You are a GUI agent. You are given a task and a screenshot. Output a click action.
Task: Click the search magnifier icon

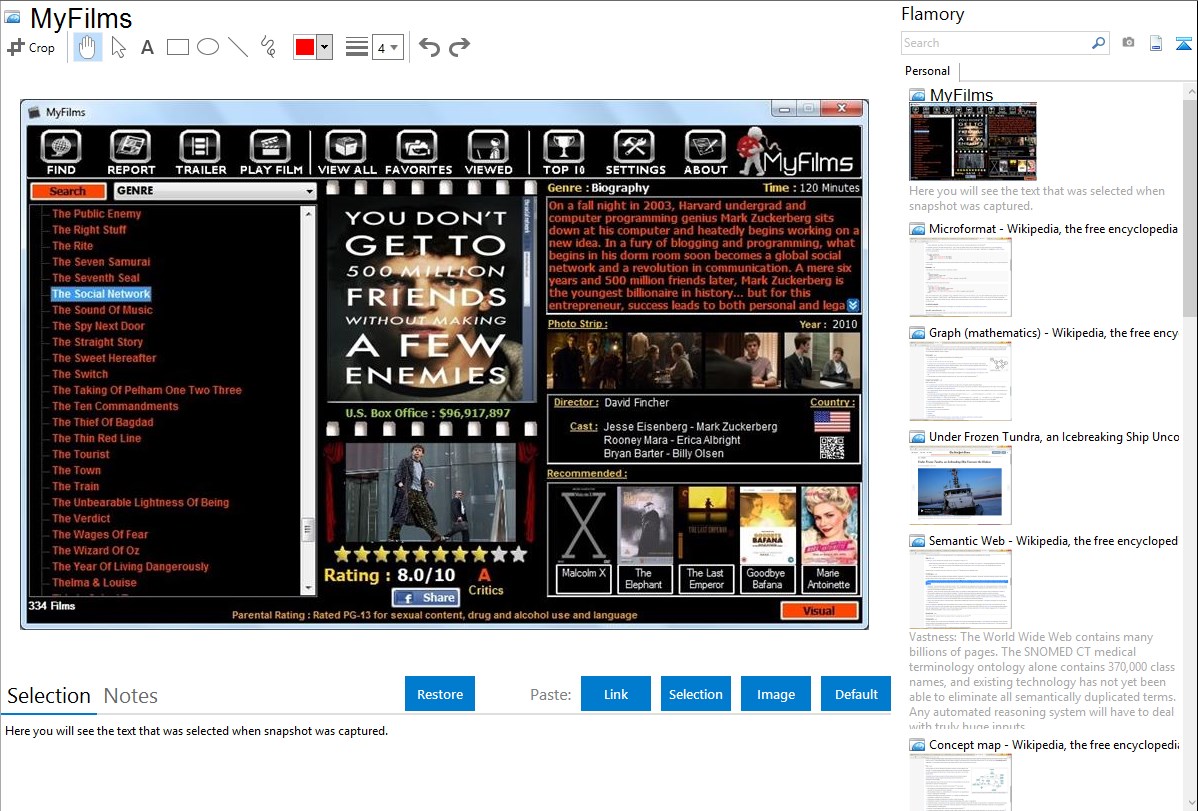[x=1099, y=43]
